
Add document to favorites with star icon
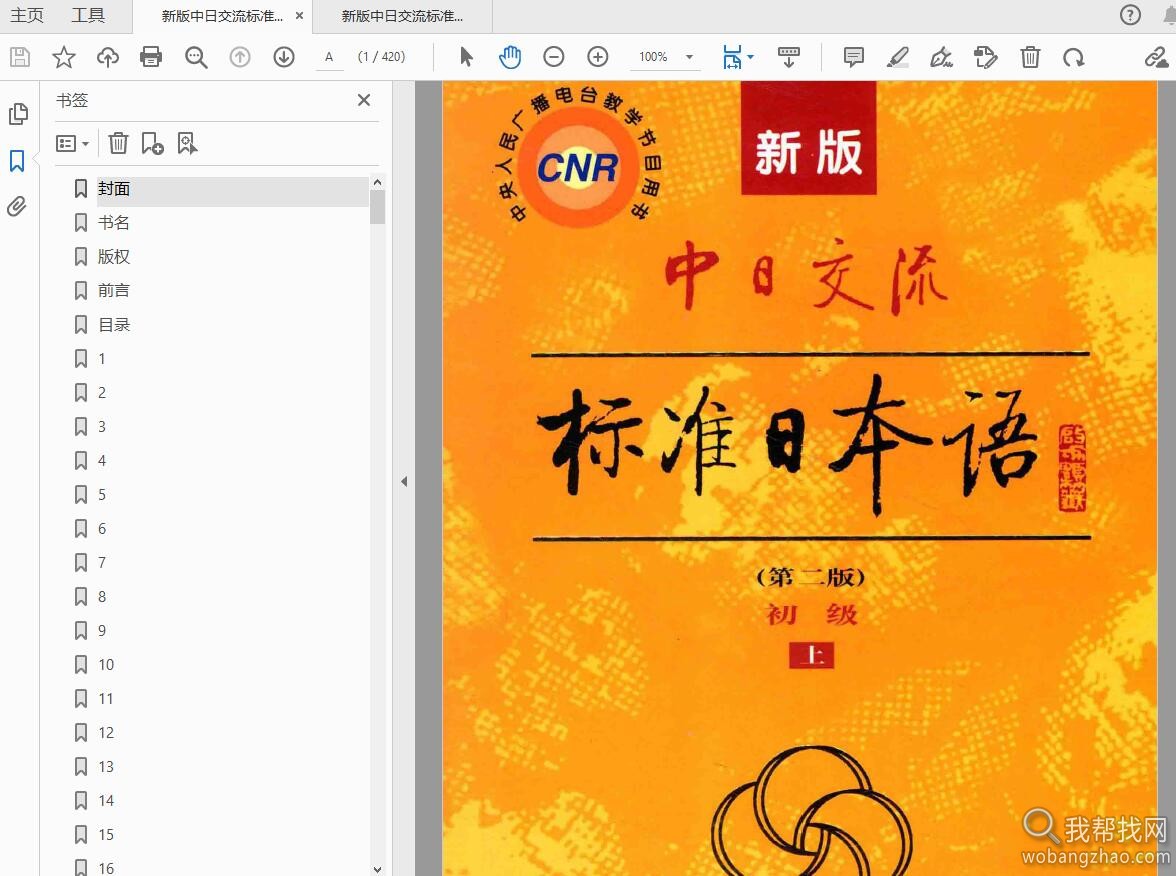pyautogui.click(x=64, y=57)
